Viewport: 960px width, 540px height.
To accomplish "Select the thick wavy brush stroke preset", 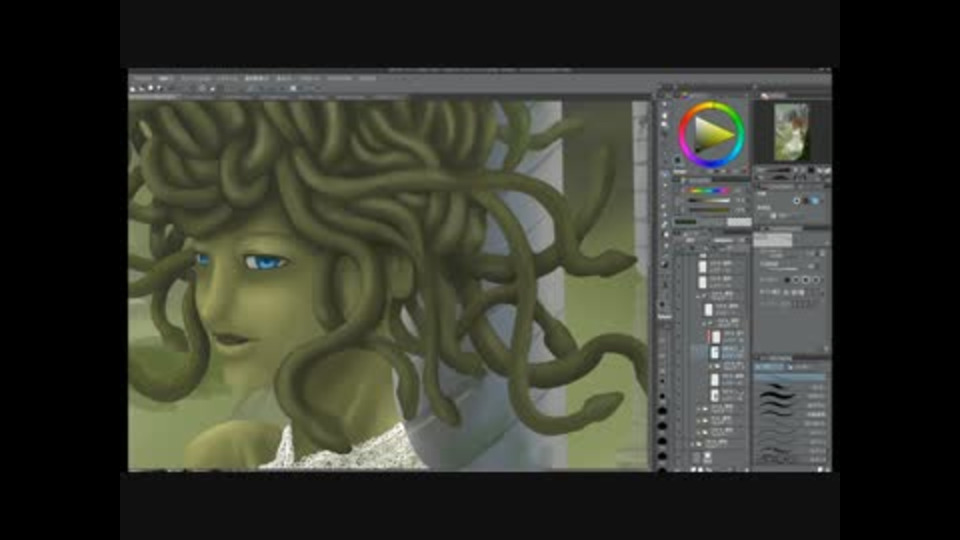I will click(x=778, y=397).
